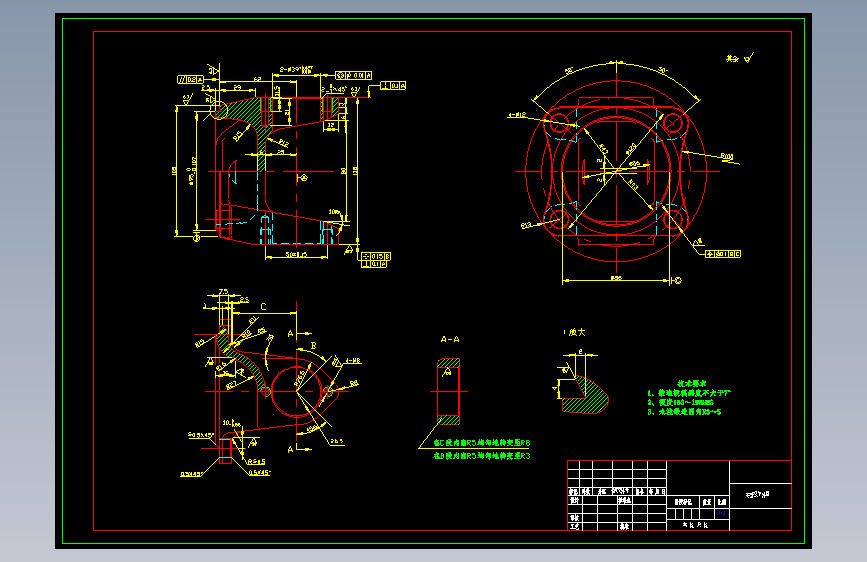
Task: Click the "7.5" dimension text
Action: click(x=223, y=292)
